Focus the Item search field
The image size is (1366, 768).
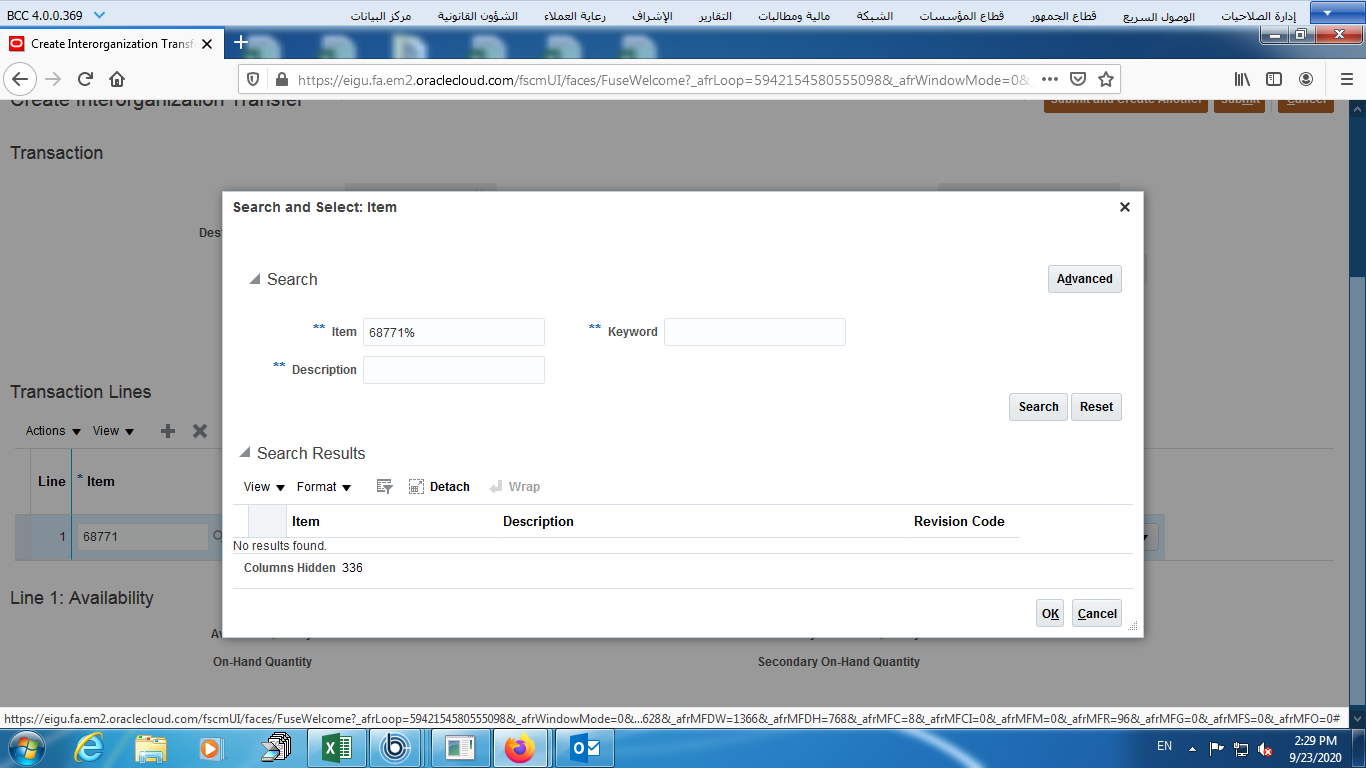(x=454, y=332)
